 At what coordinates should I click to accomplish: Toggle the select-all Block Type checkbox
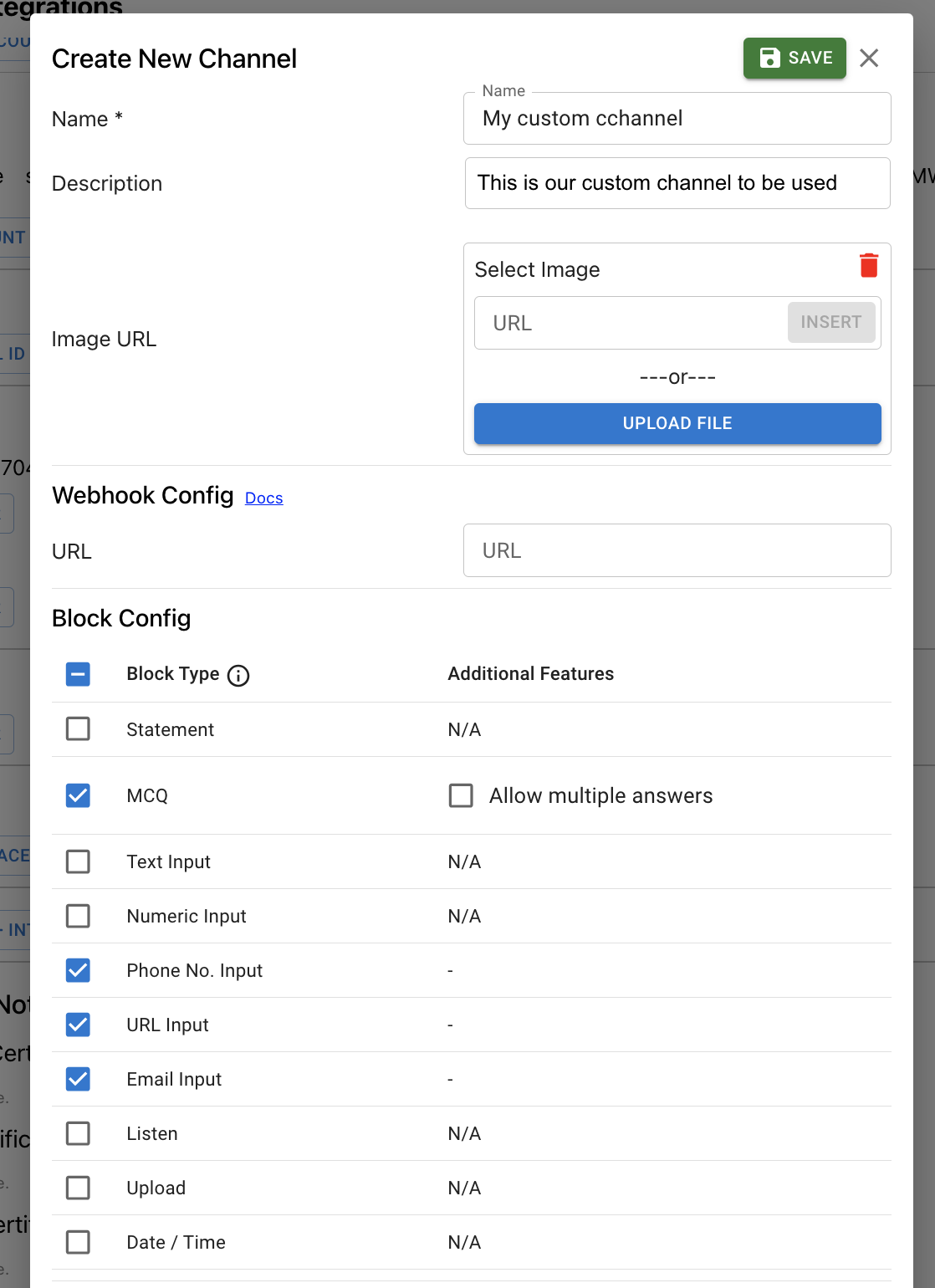pos(78,674)
